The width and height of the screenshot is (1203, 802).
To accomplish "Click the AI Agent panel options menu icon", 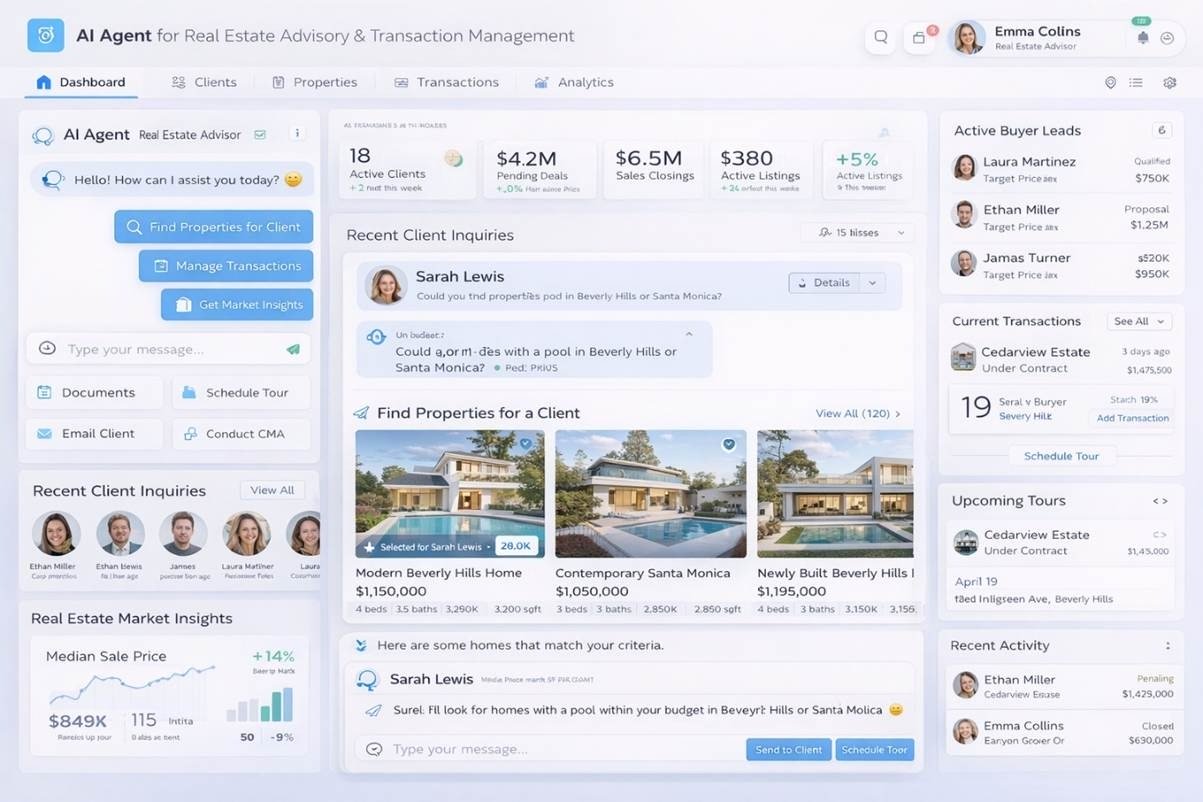I will click(296, 133).
